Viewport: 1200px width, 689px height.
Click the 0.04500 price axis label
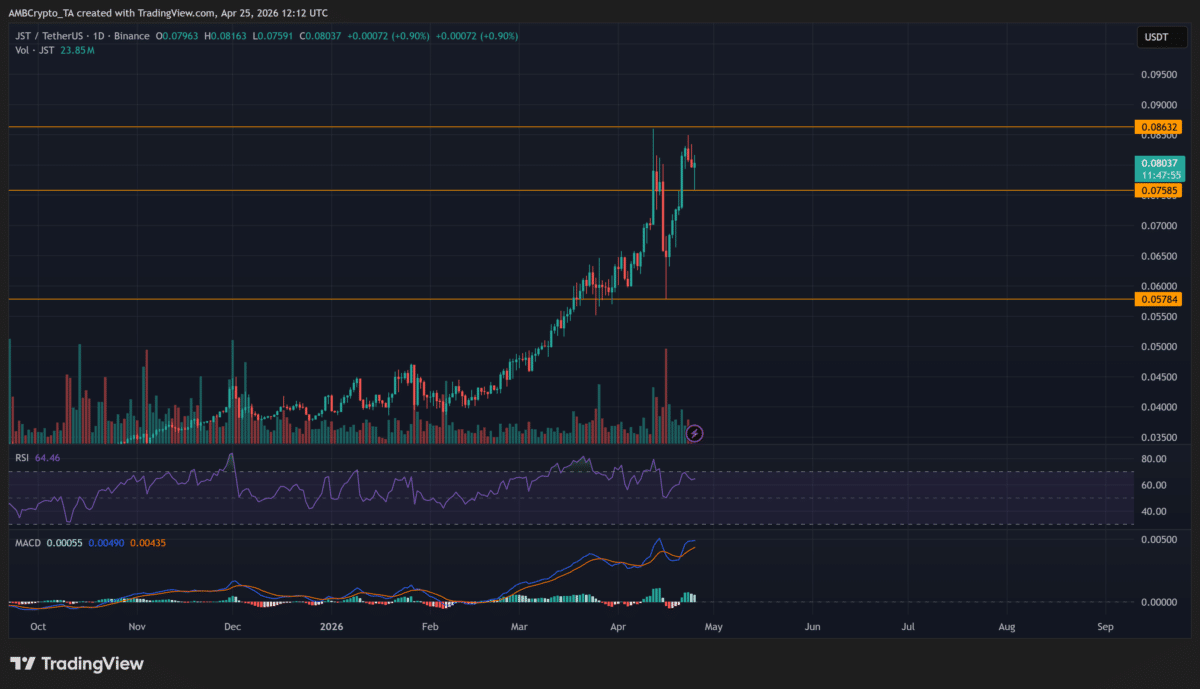[1157, 377]
